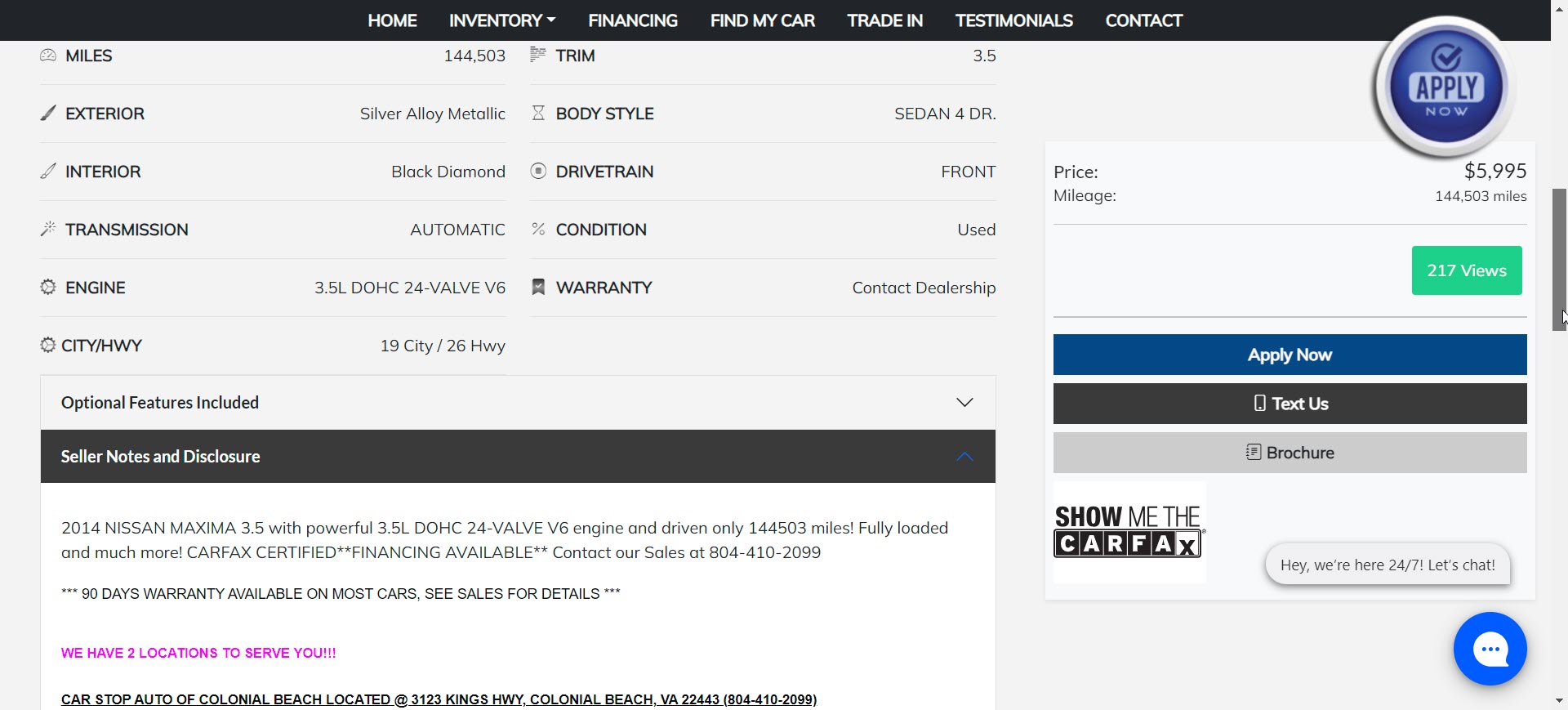This screenshot has height=710, width=1568.
Task: Open the blue live chat bubble icon
Action: 1490,649
